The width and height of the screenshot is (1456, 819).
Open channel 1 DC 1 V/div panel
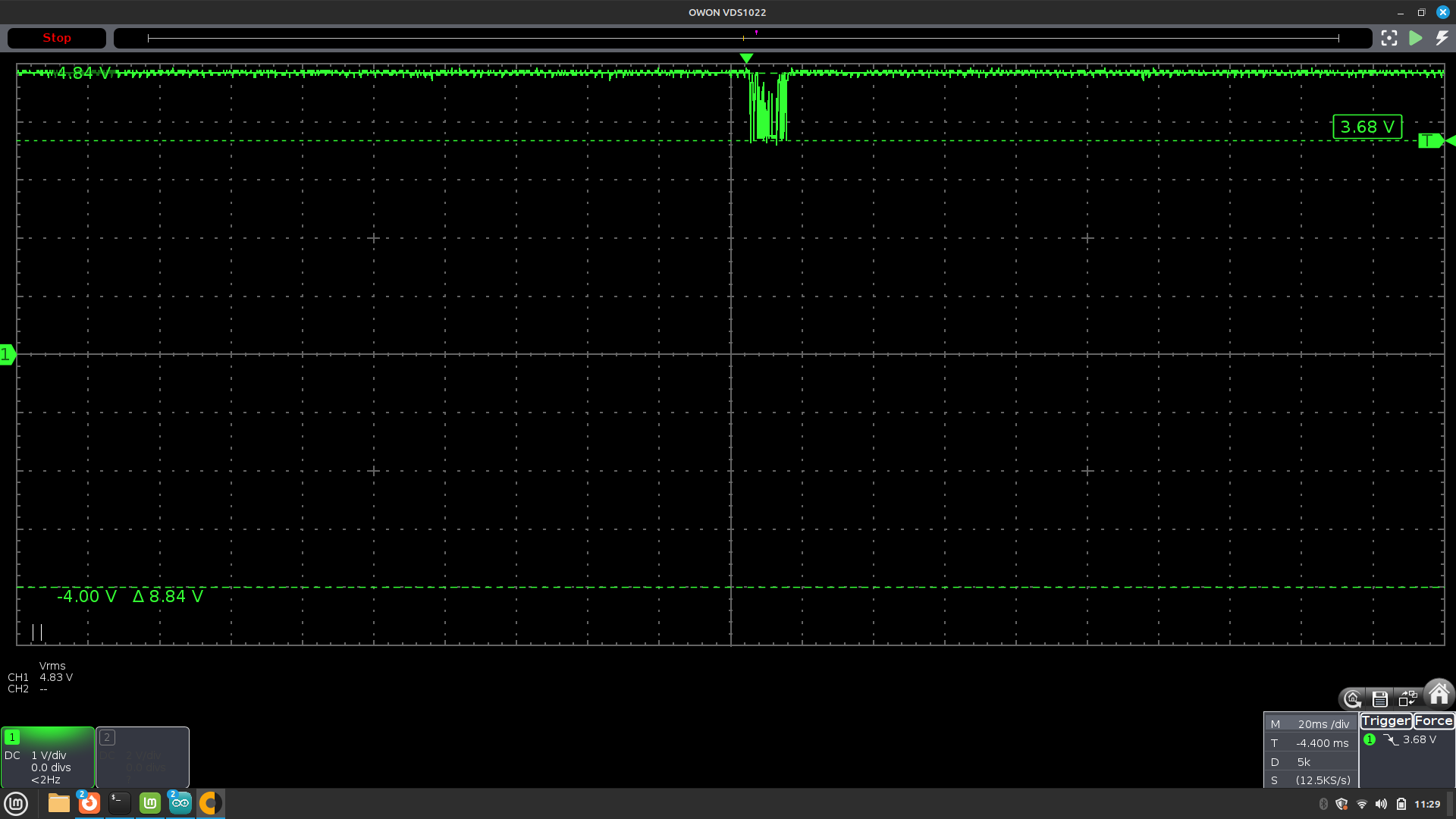(50, 766)
